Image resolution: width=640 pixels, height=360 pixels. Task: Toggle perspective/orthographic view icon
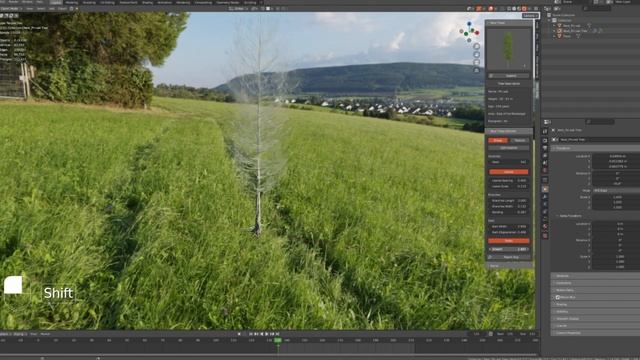(476, 70)
